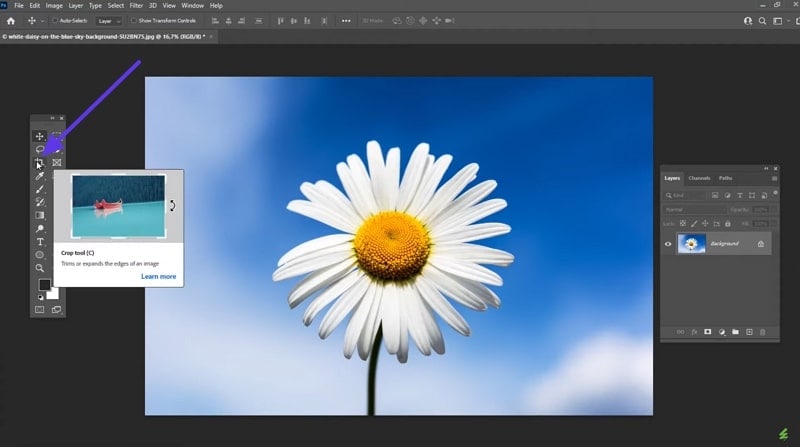Reset default foreground and background colors

click(x=40, y=297)
